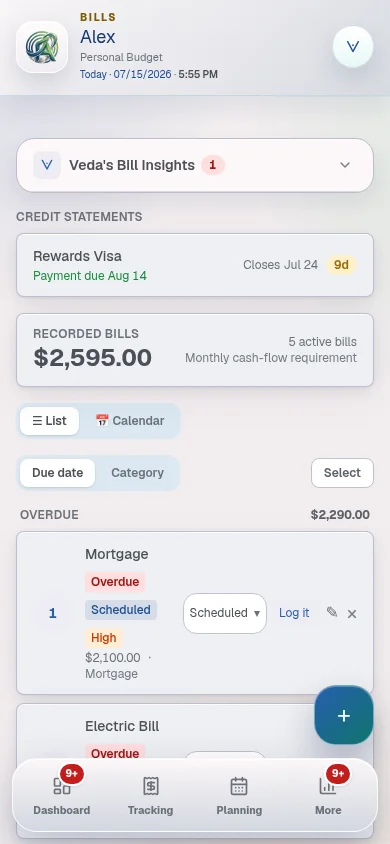Switch to List view
Screen dimensions: 390x844
tap(49, 421)
